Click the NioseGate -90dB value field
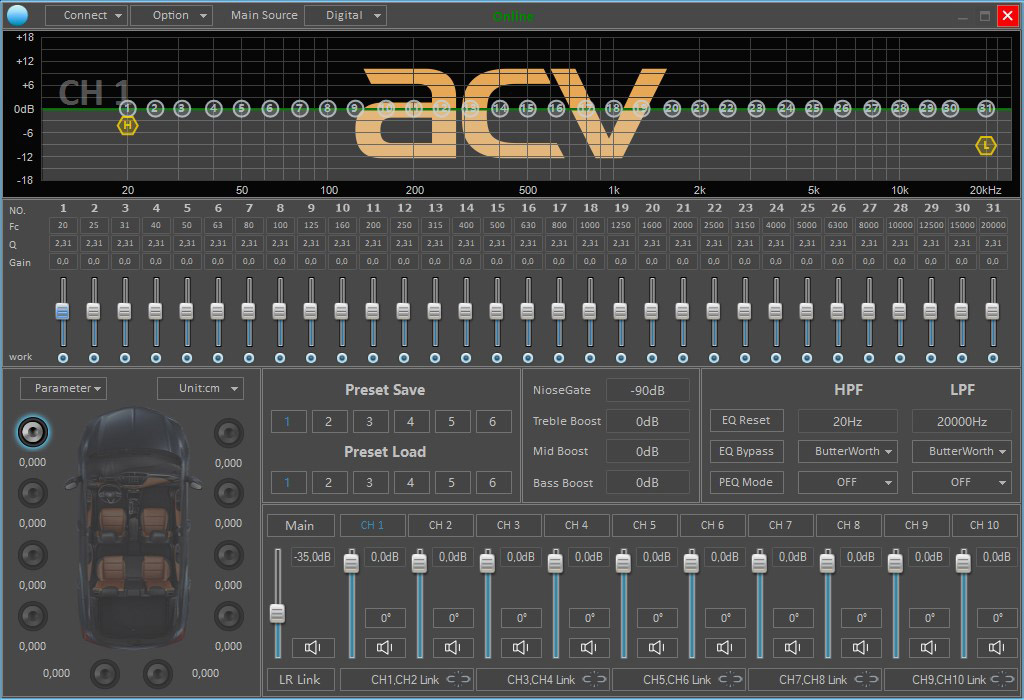1024x700 pixels. (x=648, y=390)
